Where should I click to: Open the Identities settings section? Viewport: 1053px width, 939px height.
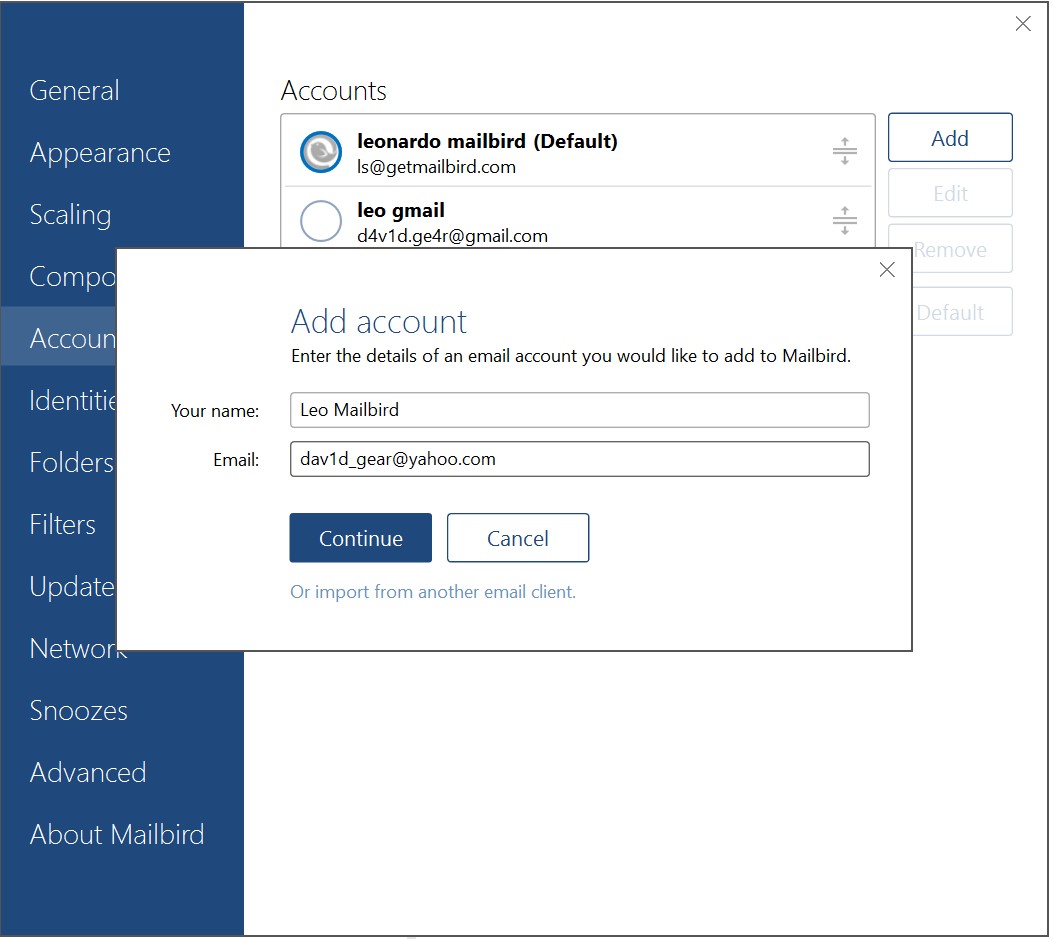pyautogui.click(x=73, y=401)
